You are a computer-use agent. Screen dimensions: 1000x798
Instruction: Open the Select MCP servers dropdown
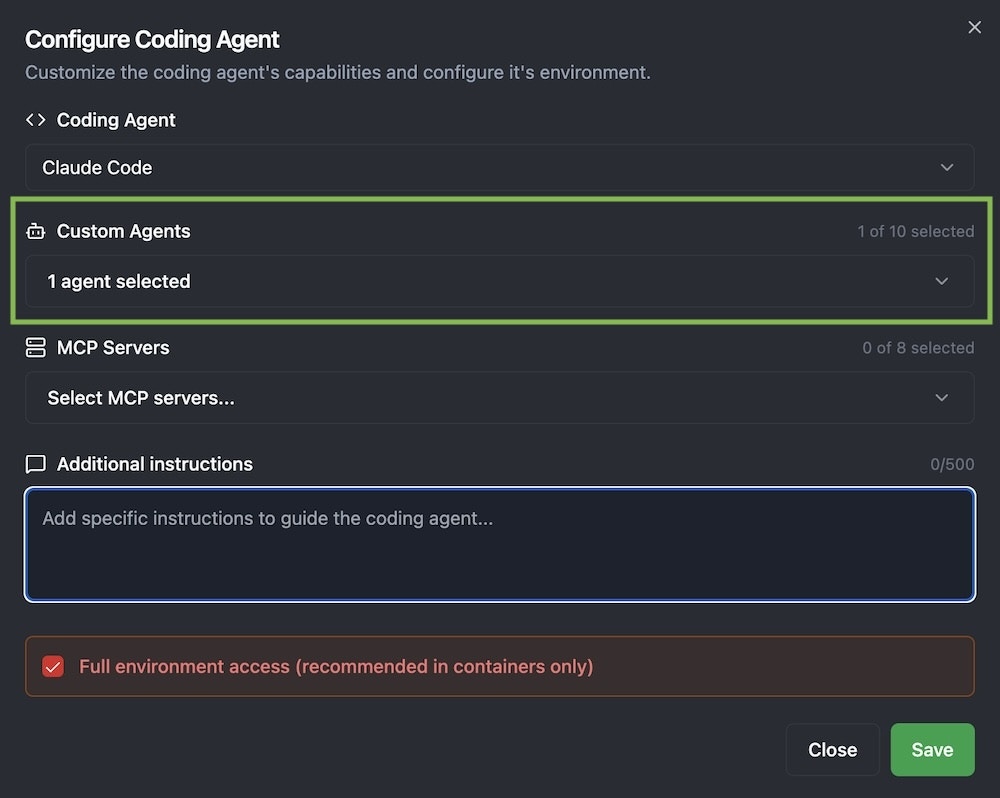click(500, 397)
